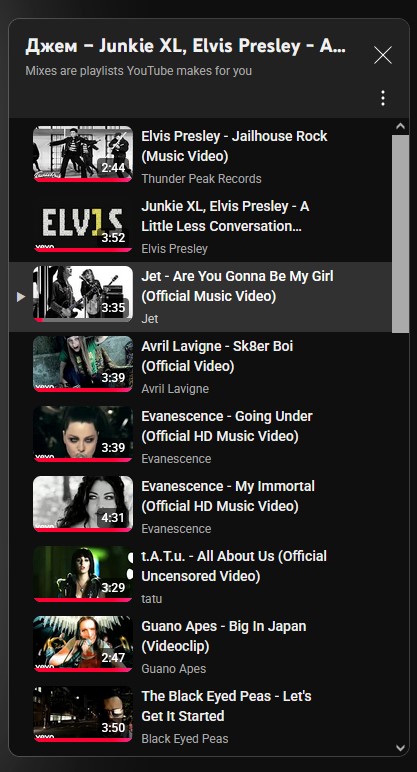Click the mix title heading
Viewport: 417px width, 772px height.
click(x=186, y=46)
